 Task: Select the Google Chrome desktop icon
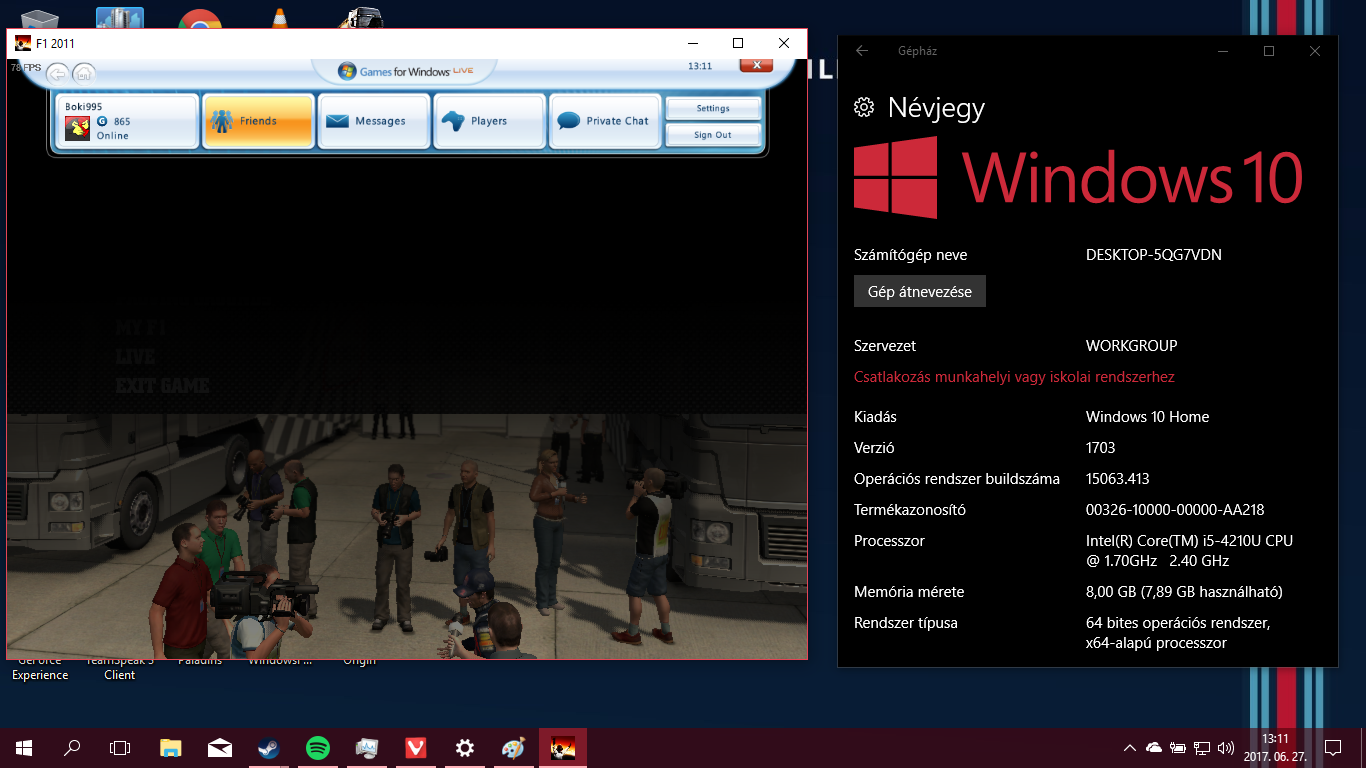tap(200, 18)
